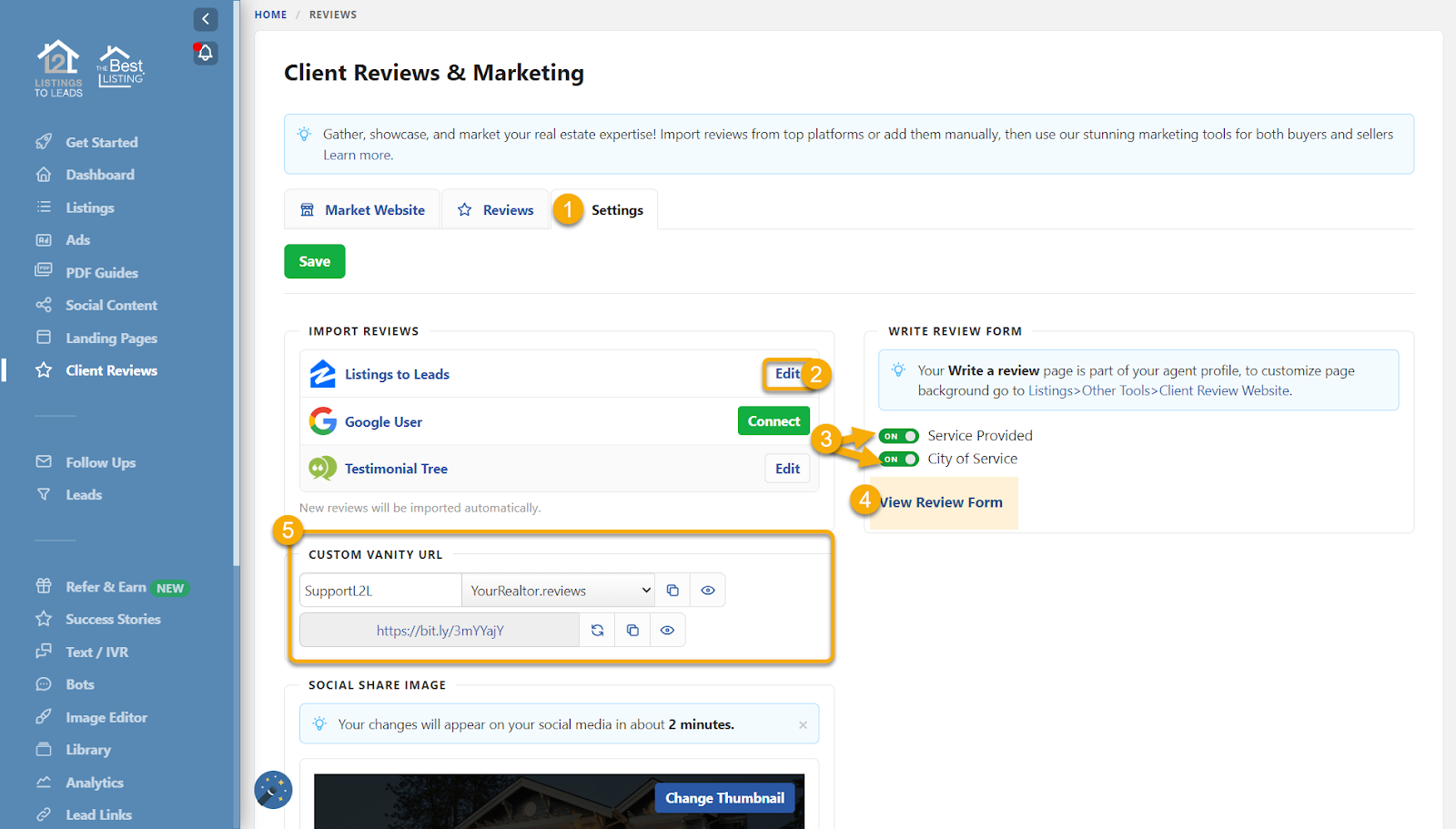Preview the vanity URL with the eye icon
The width and height of the screenshot is (1456, 829).
pos(708,591)
